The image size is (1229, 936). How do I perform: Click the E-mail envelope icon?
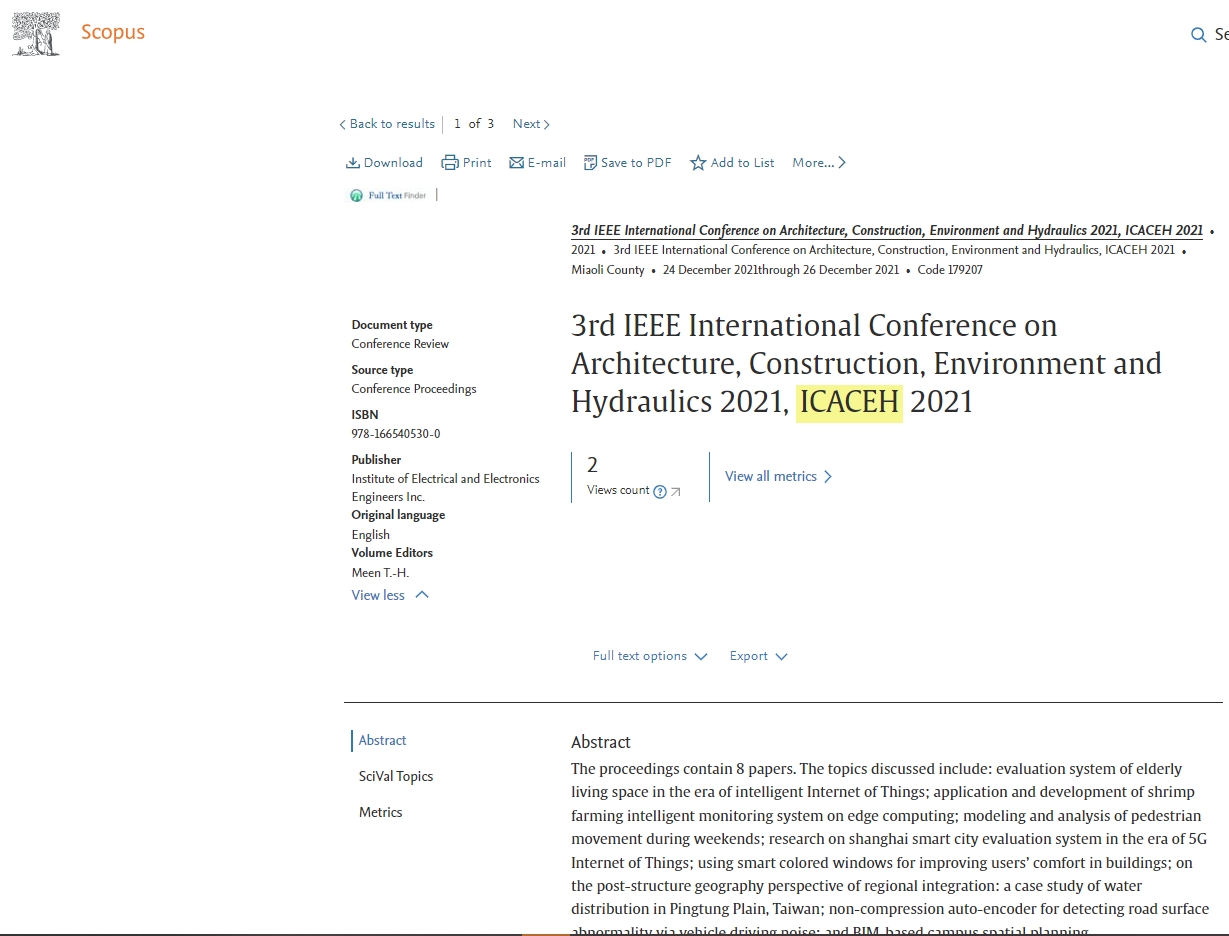coord(516,163)
